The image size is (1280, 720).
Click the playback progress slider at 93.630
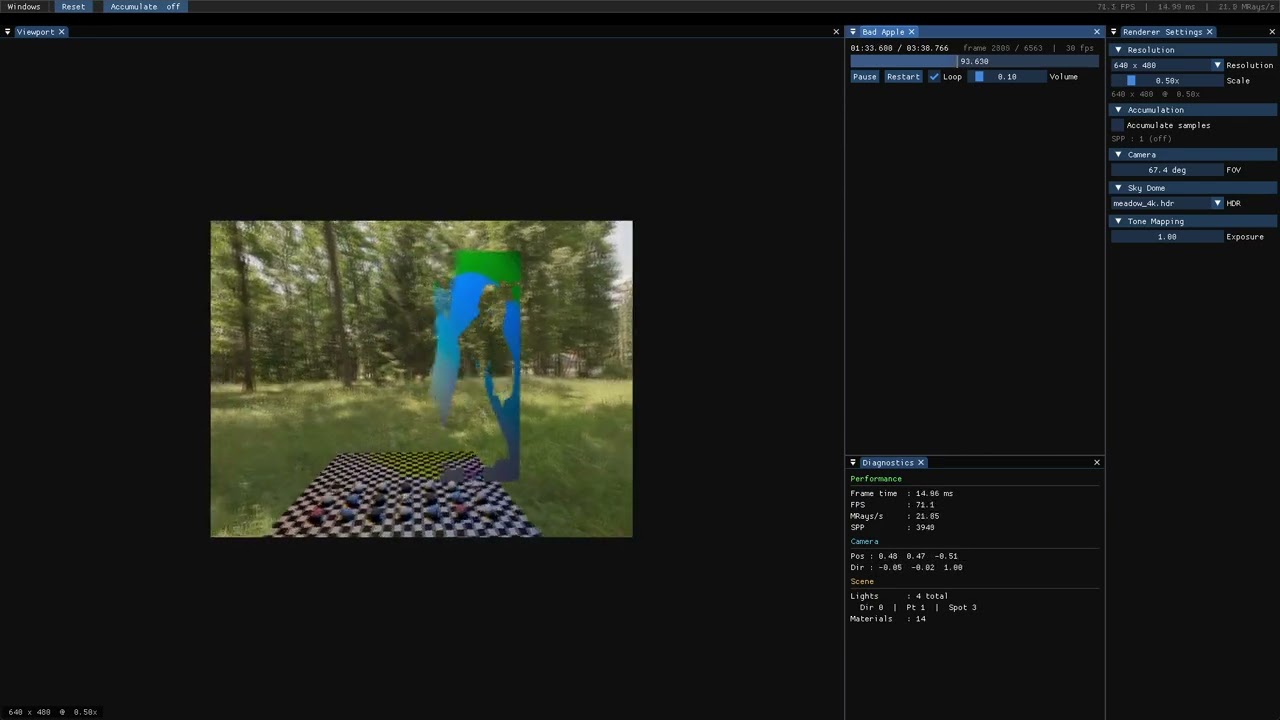(975, 62)
